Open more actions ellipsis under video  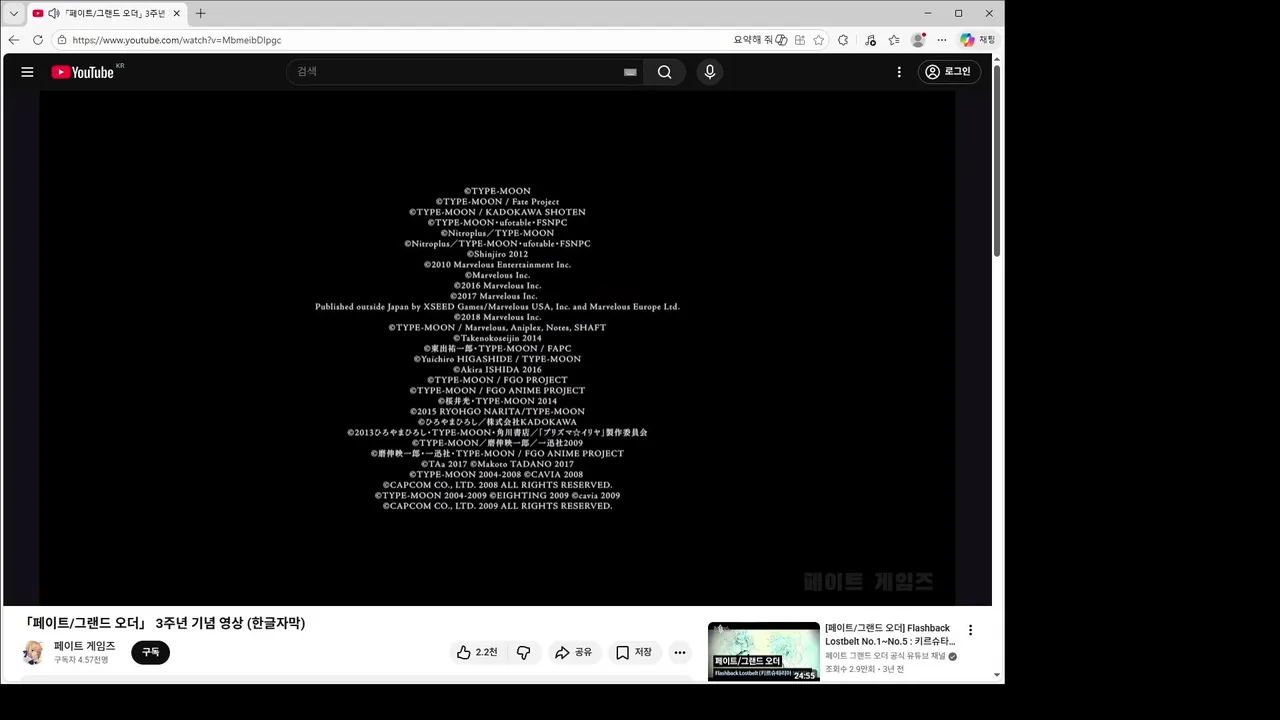pos(680,652)
